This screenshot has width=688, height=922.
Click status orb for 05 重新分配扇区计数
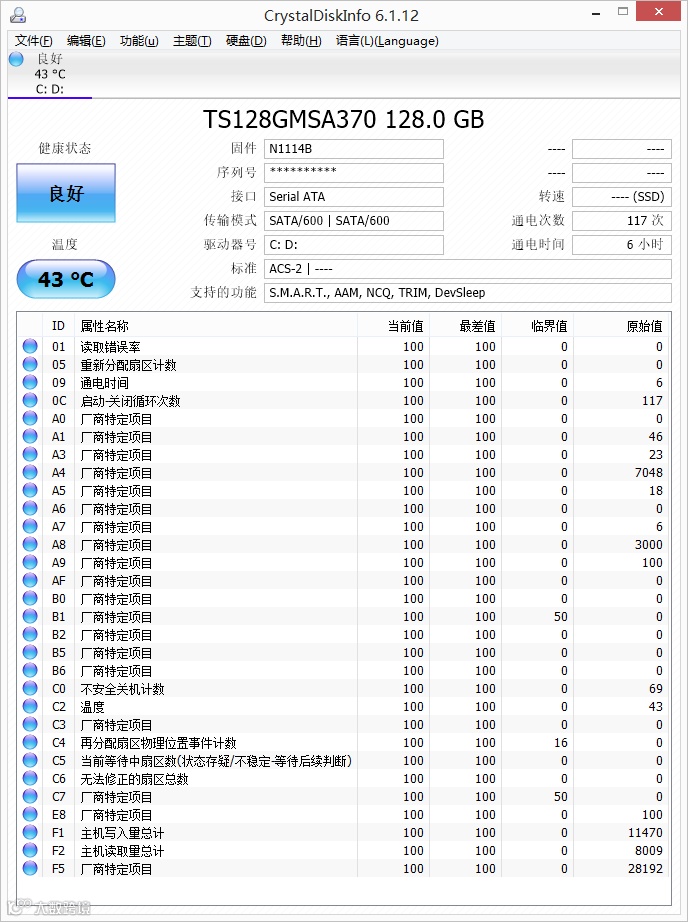point(30,365)
